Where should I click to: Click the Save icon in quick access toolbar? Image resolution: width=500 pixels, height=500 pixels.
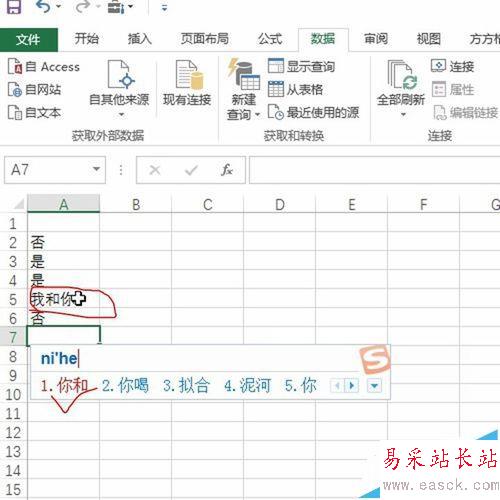(14, 6)
